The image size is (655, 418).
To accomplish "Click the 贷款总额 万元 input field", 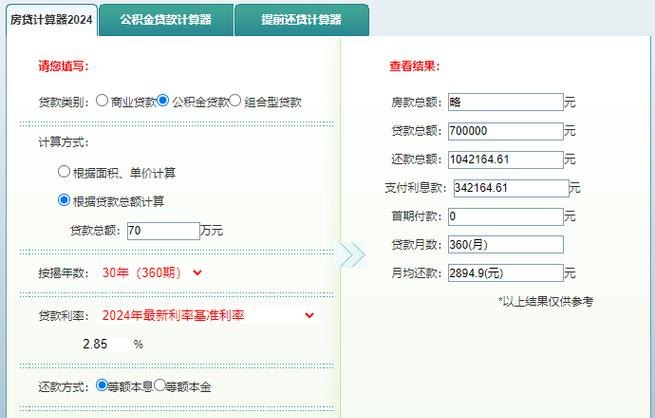I will pyautogui.click(x=163, y=231).
